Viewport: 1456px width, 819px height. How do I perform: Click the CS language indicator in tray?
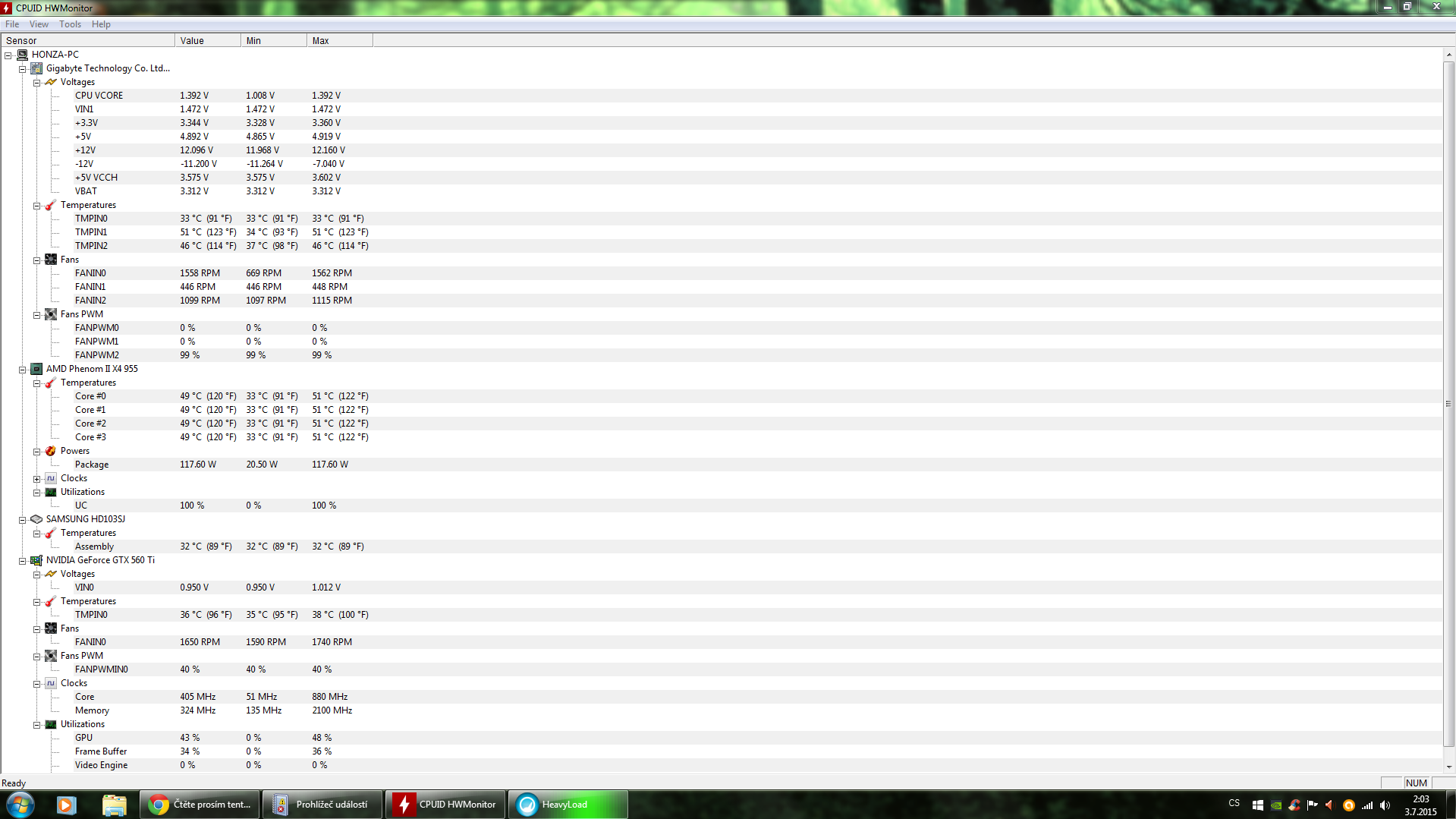[1234, 803]
